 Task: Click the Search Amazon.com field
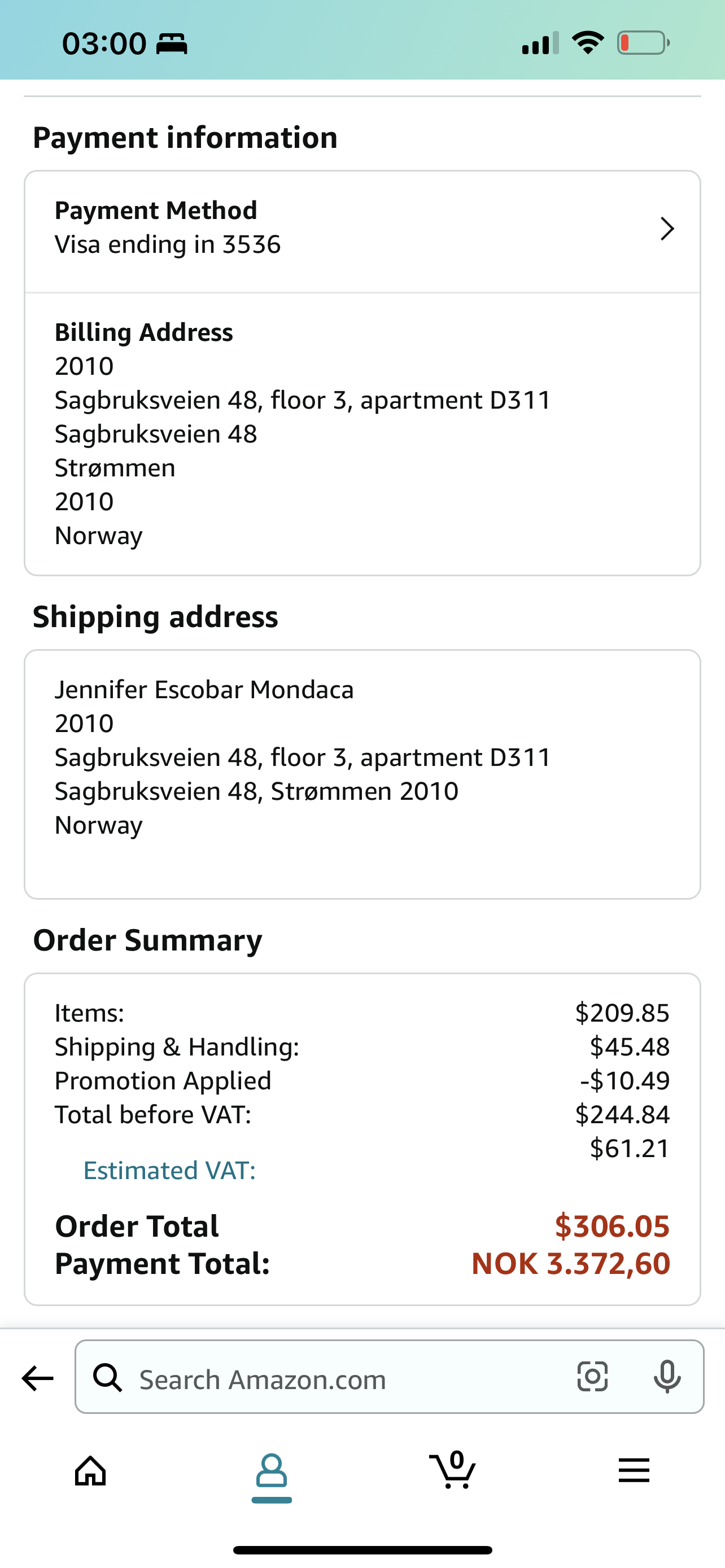coord(390,1377)
